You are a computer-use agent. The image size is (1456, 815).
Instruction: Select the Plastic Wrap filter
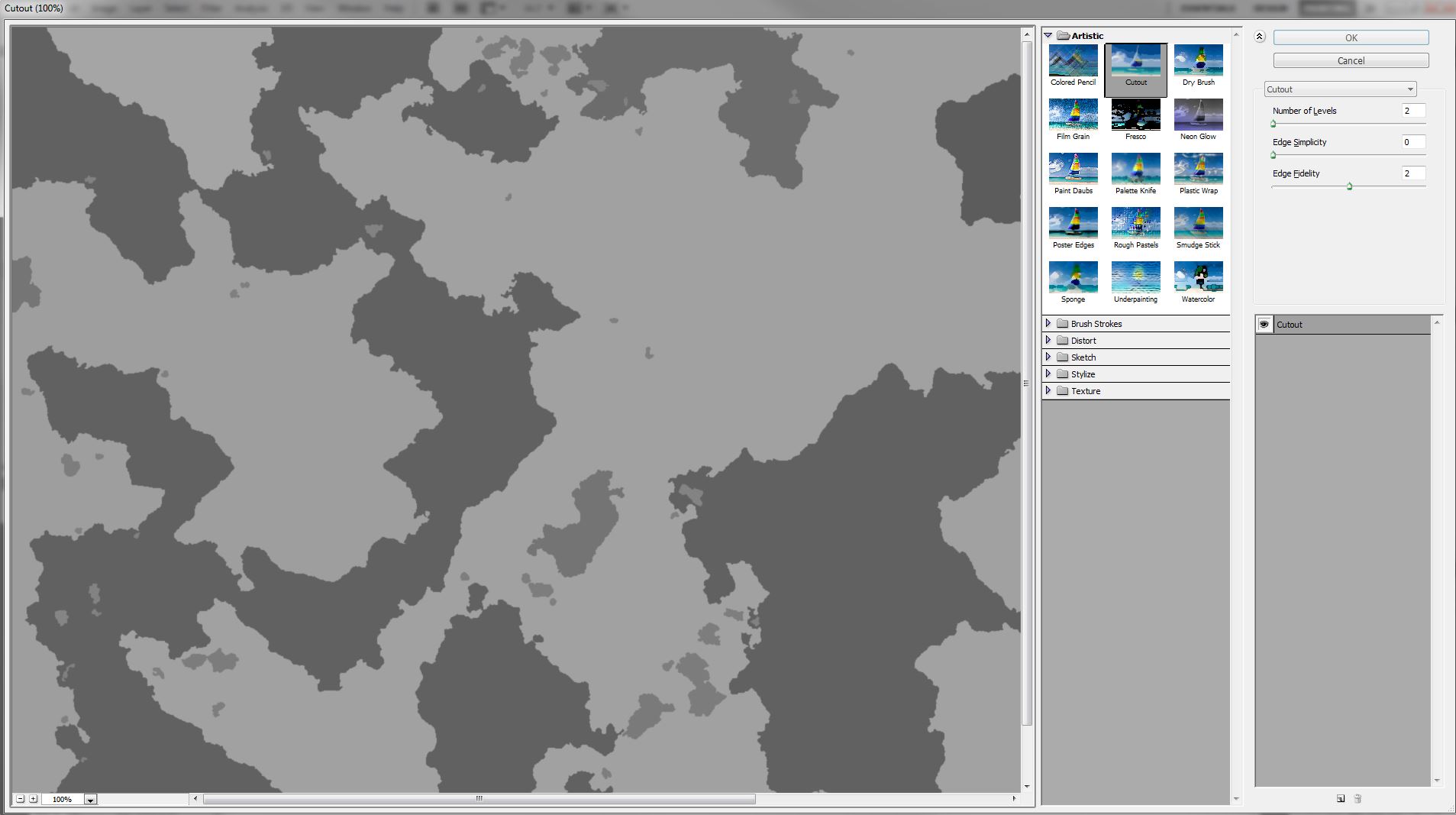click(x=1197, y=168)
